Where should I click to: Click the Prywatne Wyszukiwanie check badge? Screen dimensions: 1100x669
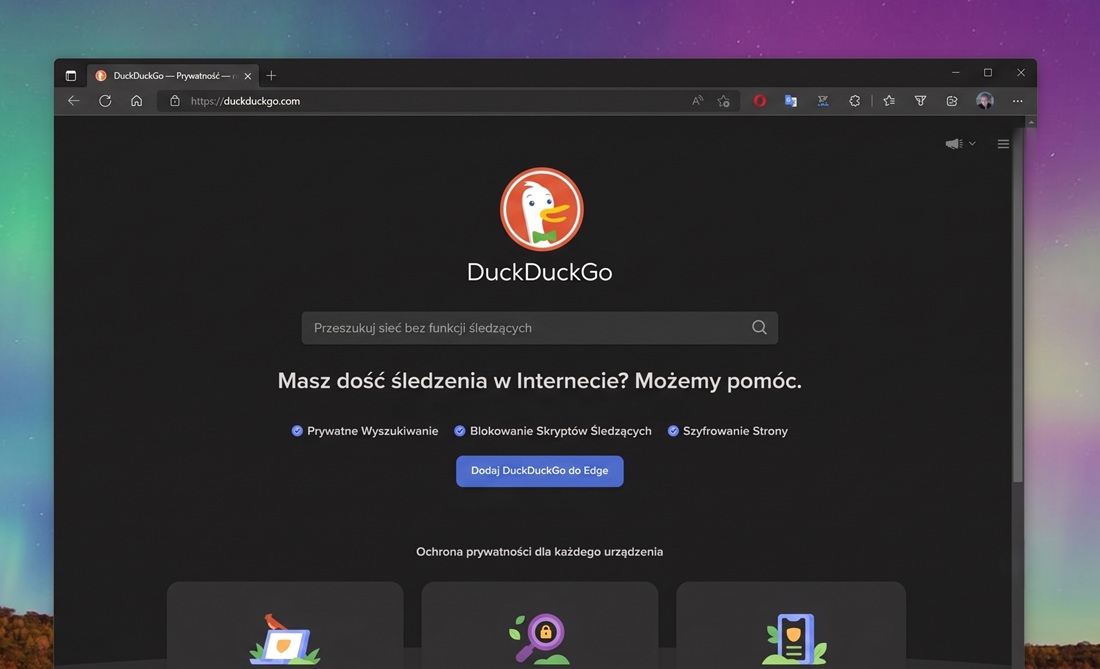pyautogui.click(x=297, y=431)
